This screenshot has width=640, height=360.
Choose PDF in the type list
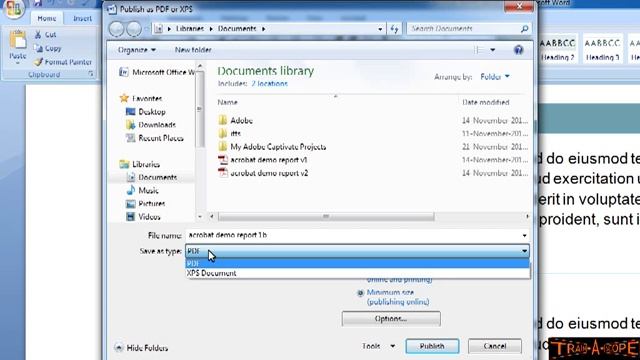click(x=358, y=264)
